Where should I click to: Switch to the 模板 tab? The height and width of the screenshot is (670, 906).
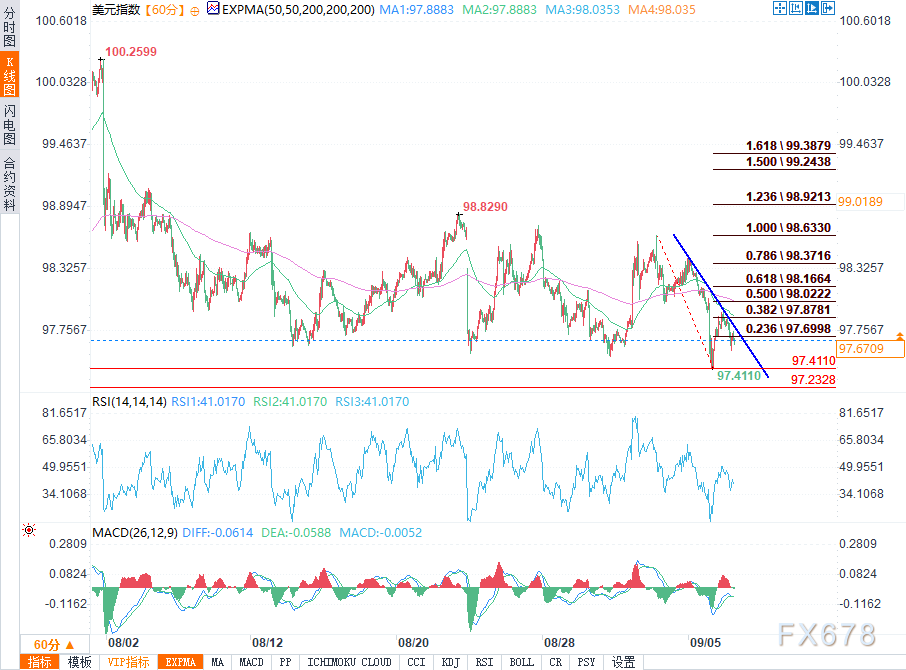point(79,662)
